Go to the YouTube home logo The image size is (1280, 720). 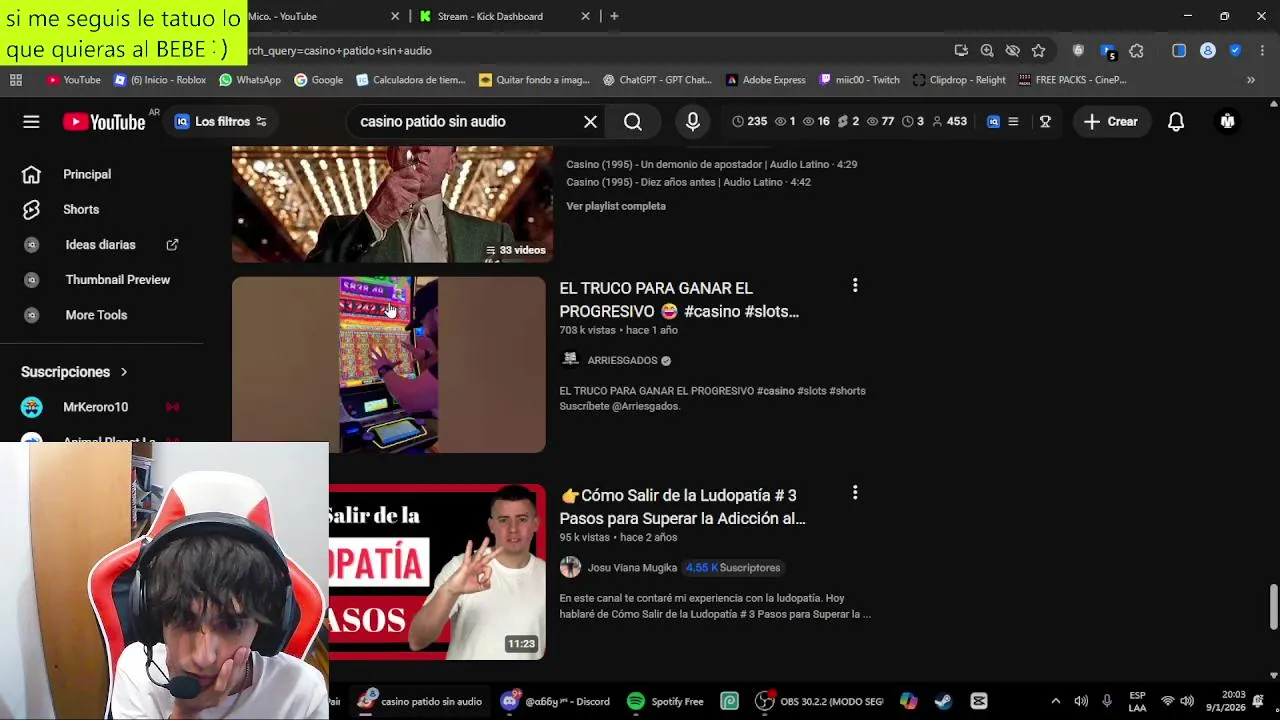[104, 121]
